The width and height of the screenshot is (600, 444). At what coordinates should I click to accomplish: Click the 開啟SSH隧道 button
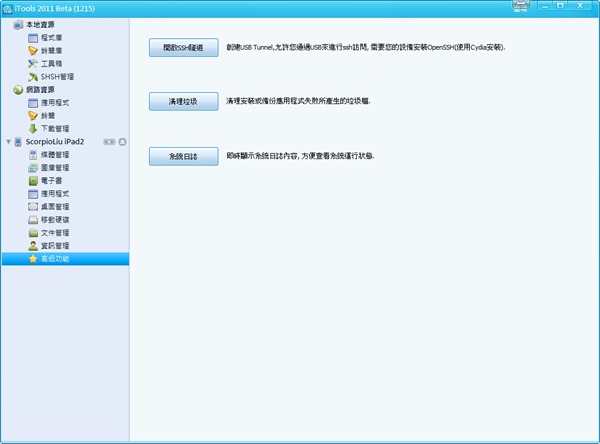tap(184, 47)
